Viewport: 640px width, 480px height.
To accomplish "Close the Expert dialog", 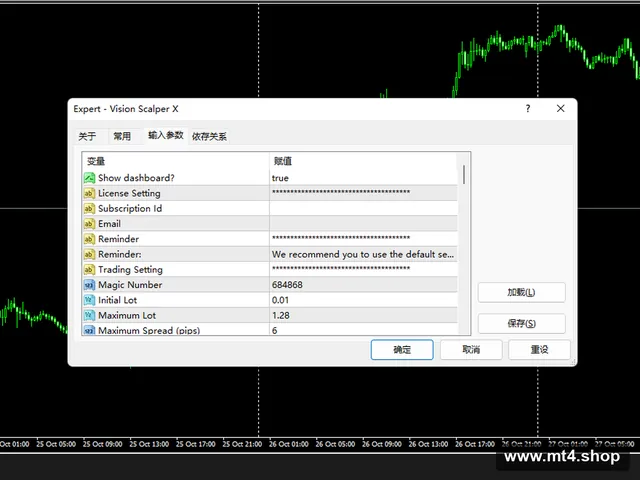I will tap(561, 109).
